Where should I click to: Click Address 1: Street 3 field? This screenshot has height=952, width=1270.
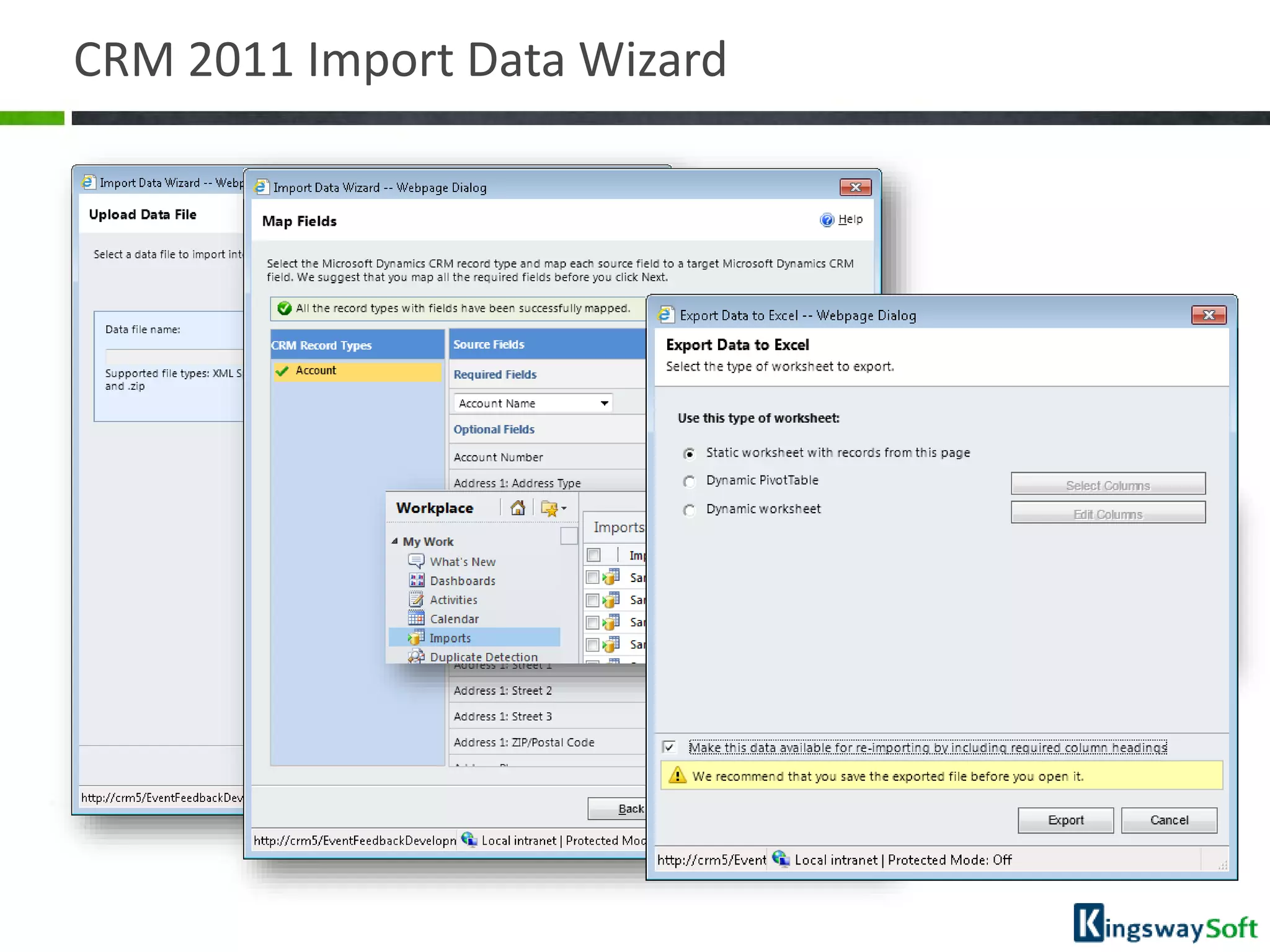[502, 716]
